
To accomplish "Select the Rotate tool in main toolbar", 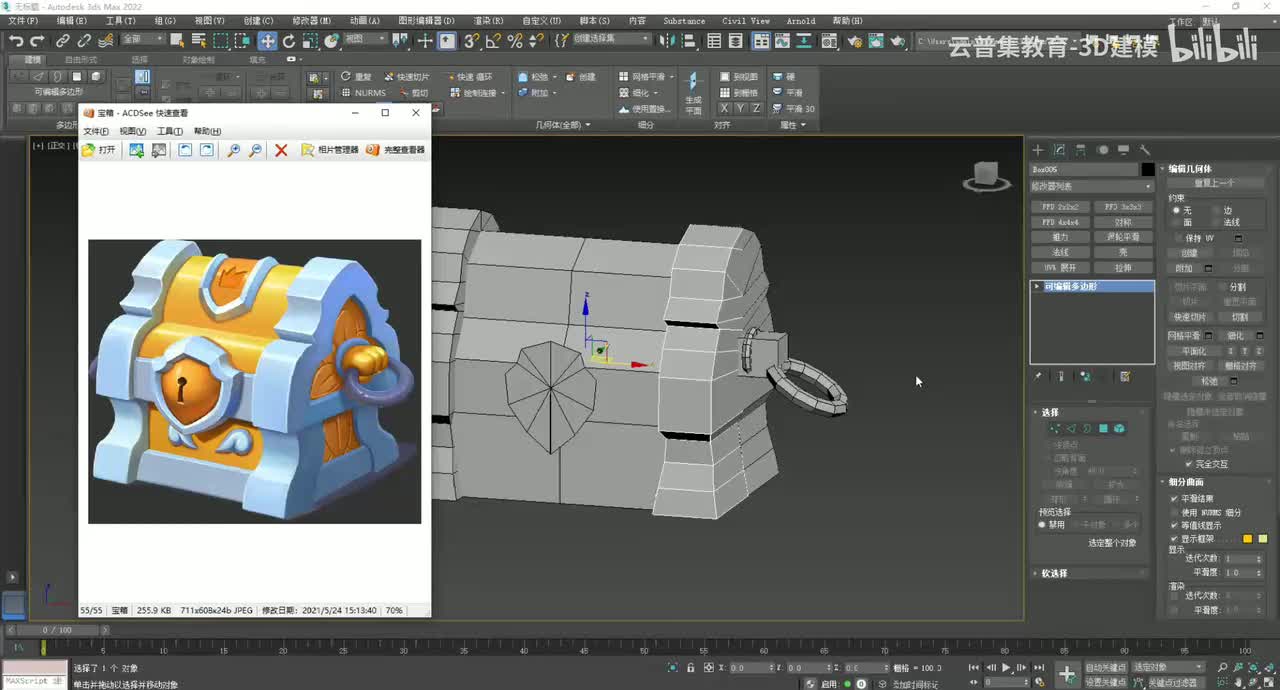I will pyautogui.click(x=289, y=41).
